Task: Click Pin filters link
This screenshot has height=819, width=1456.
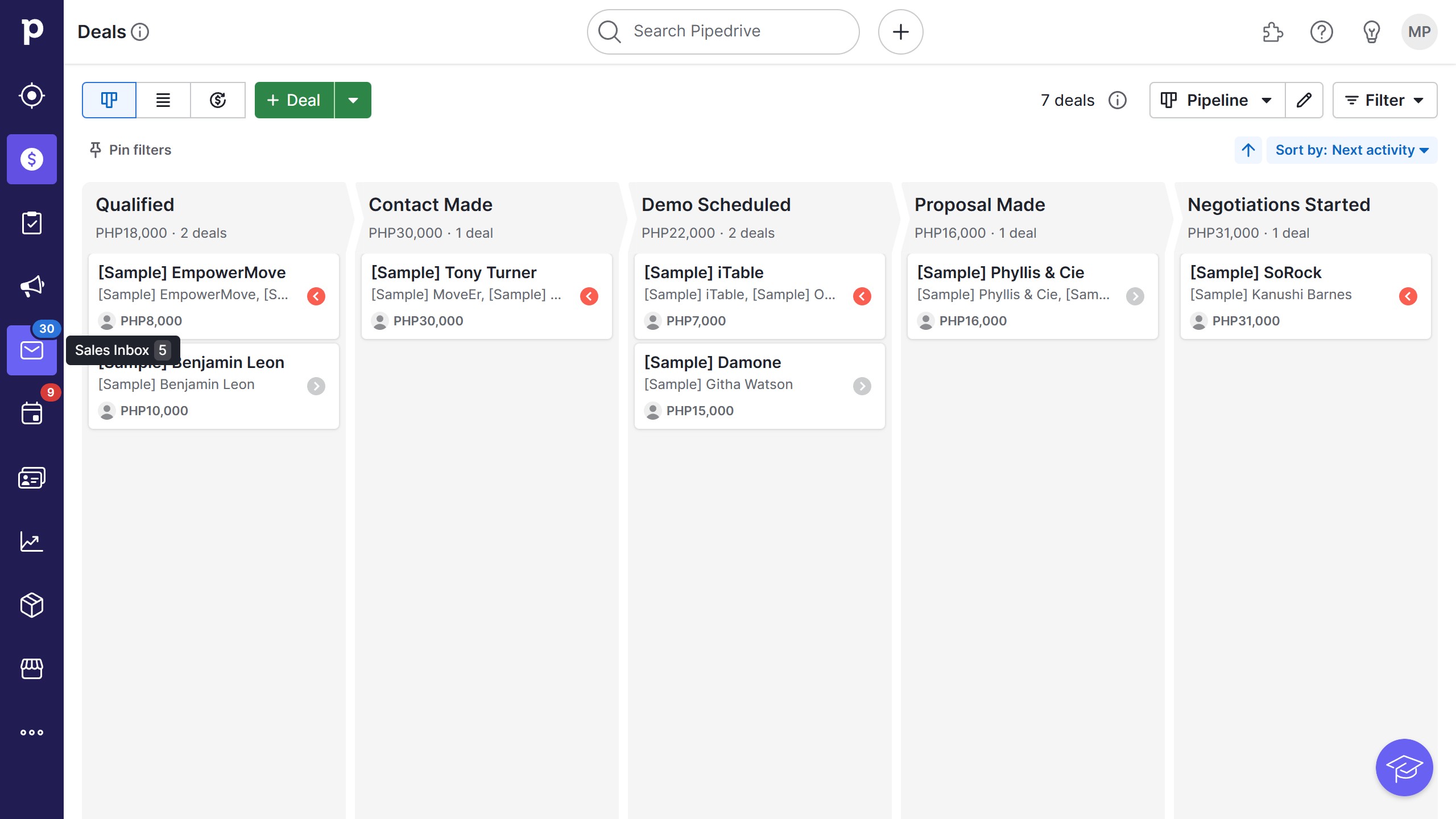Action: [x=131, y=150]
